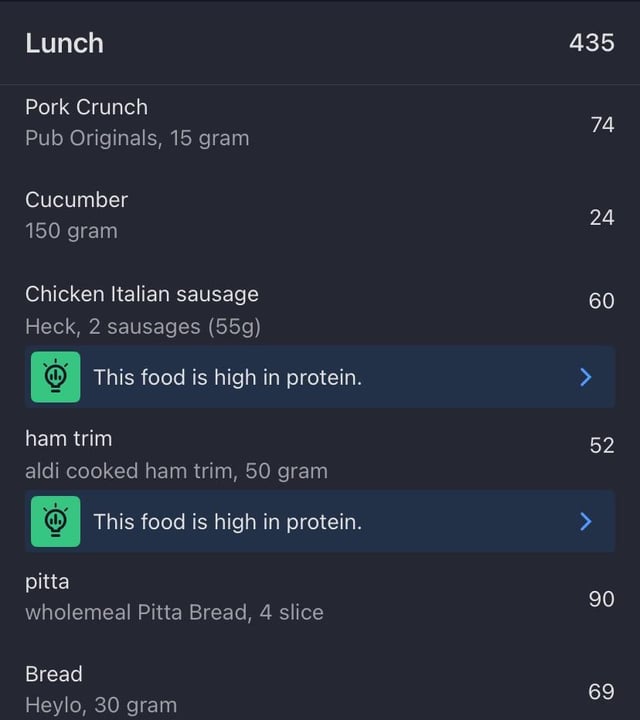Tap the high-protein tip under ham trim
640x720 pixels.
click(x=320, y=521)
